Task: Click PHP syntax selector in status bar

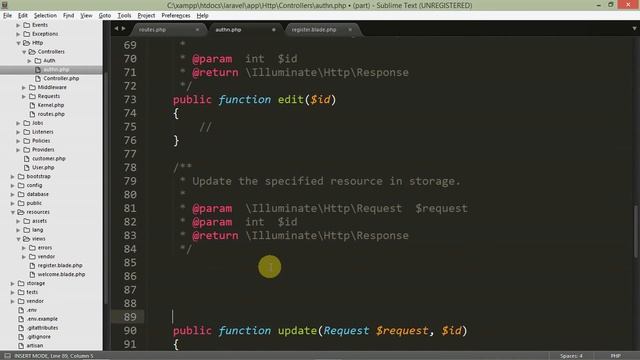Action: (616, 356)
